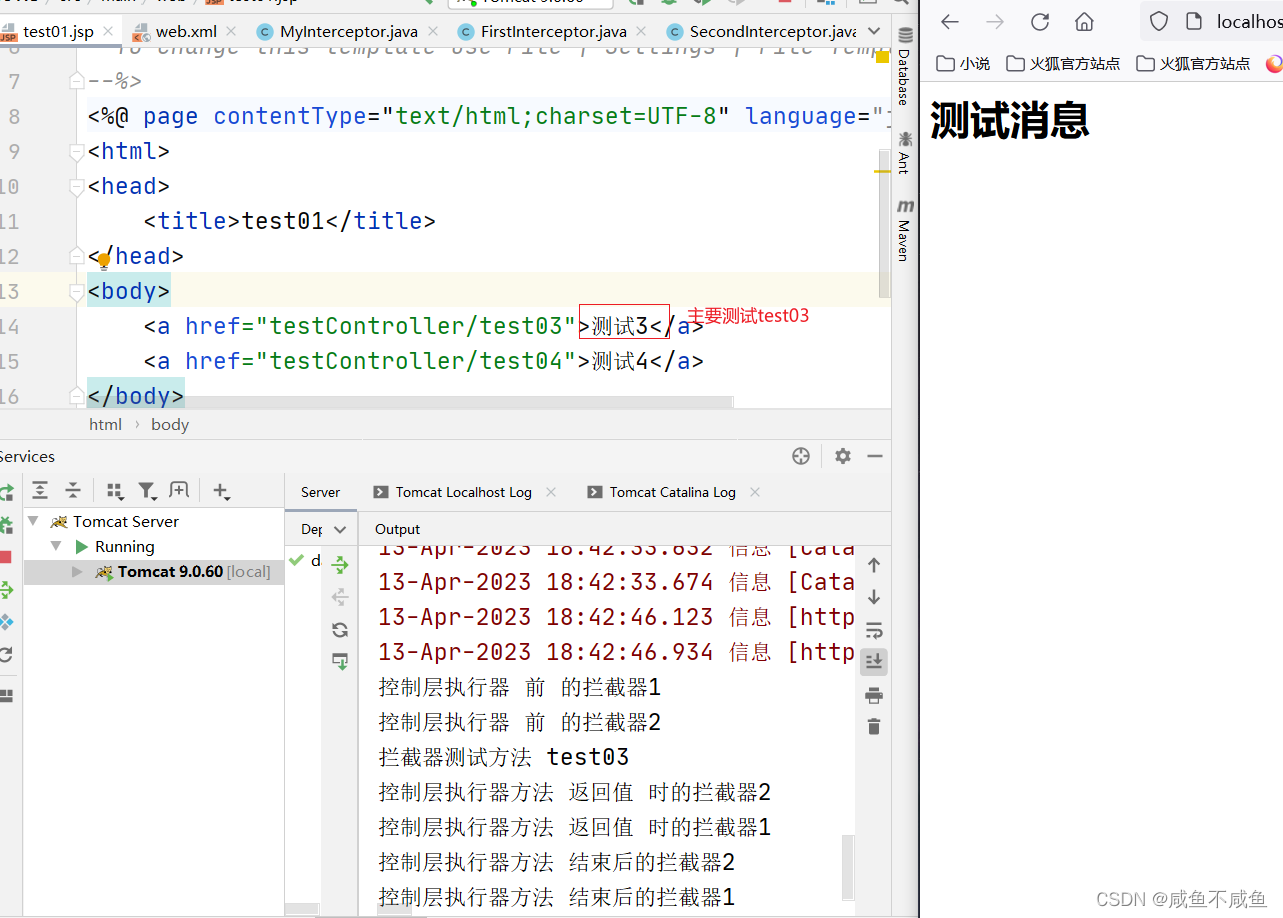Image resolution: width=1283 pixels, height=918 pixels.
Task: Open the Ant tool window
Action: coord(904,152)
